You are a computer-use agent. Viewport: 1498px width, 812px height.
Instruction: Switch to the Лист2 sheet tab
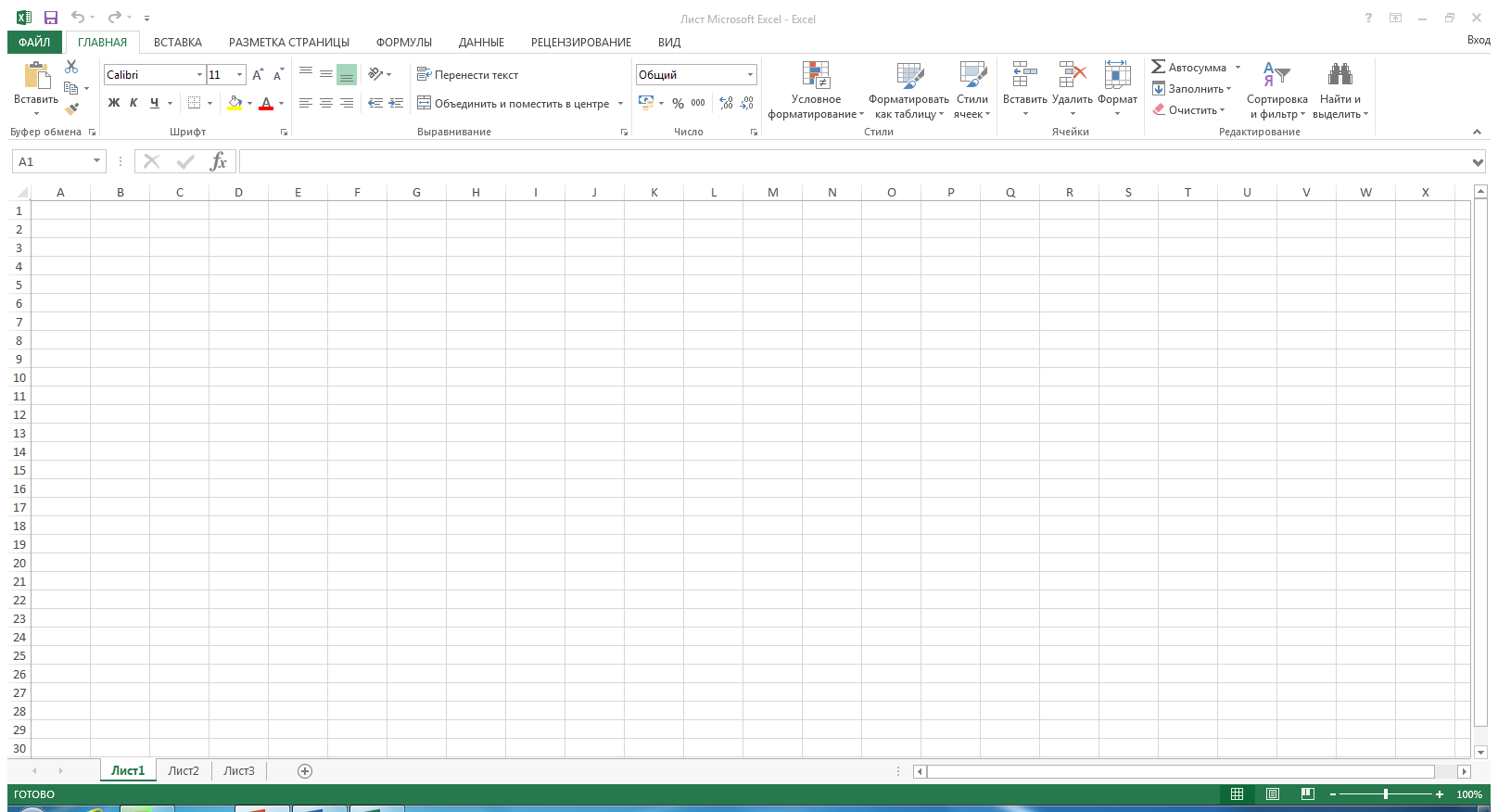[x=184, y=771]
